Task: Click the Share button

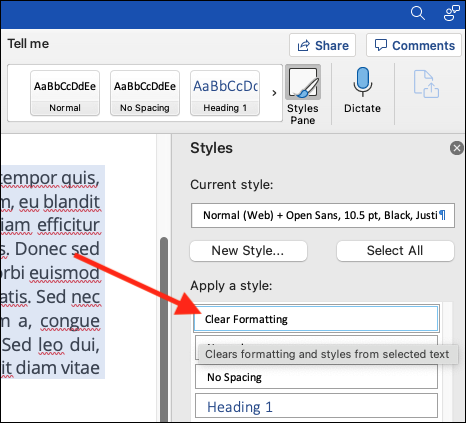Action: 322,45
